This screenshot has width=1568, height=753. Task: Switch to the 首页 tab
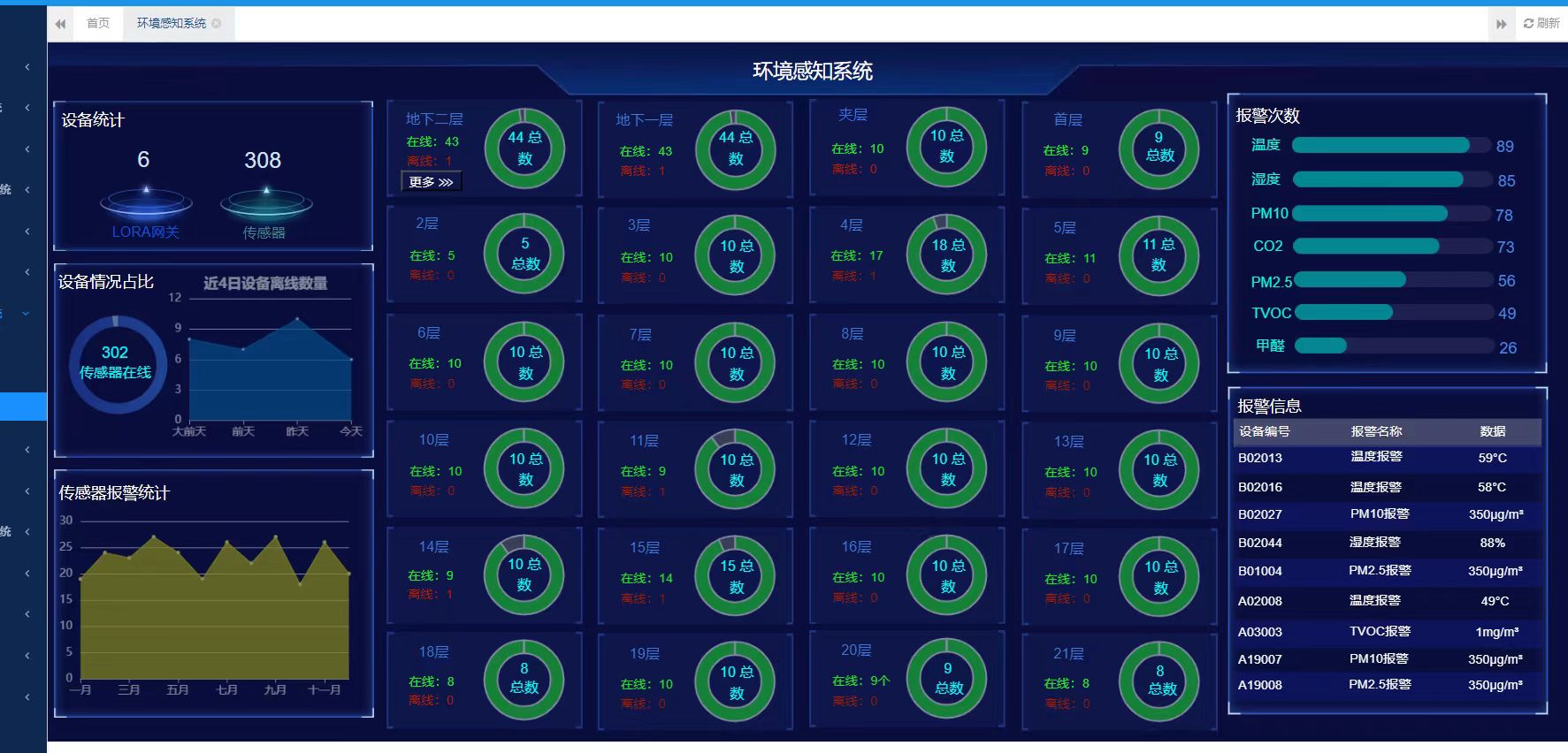[x=98, y=24]
